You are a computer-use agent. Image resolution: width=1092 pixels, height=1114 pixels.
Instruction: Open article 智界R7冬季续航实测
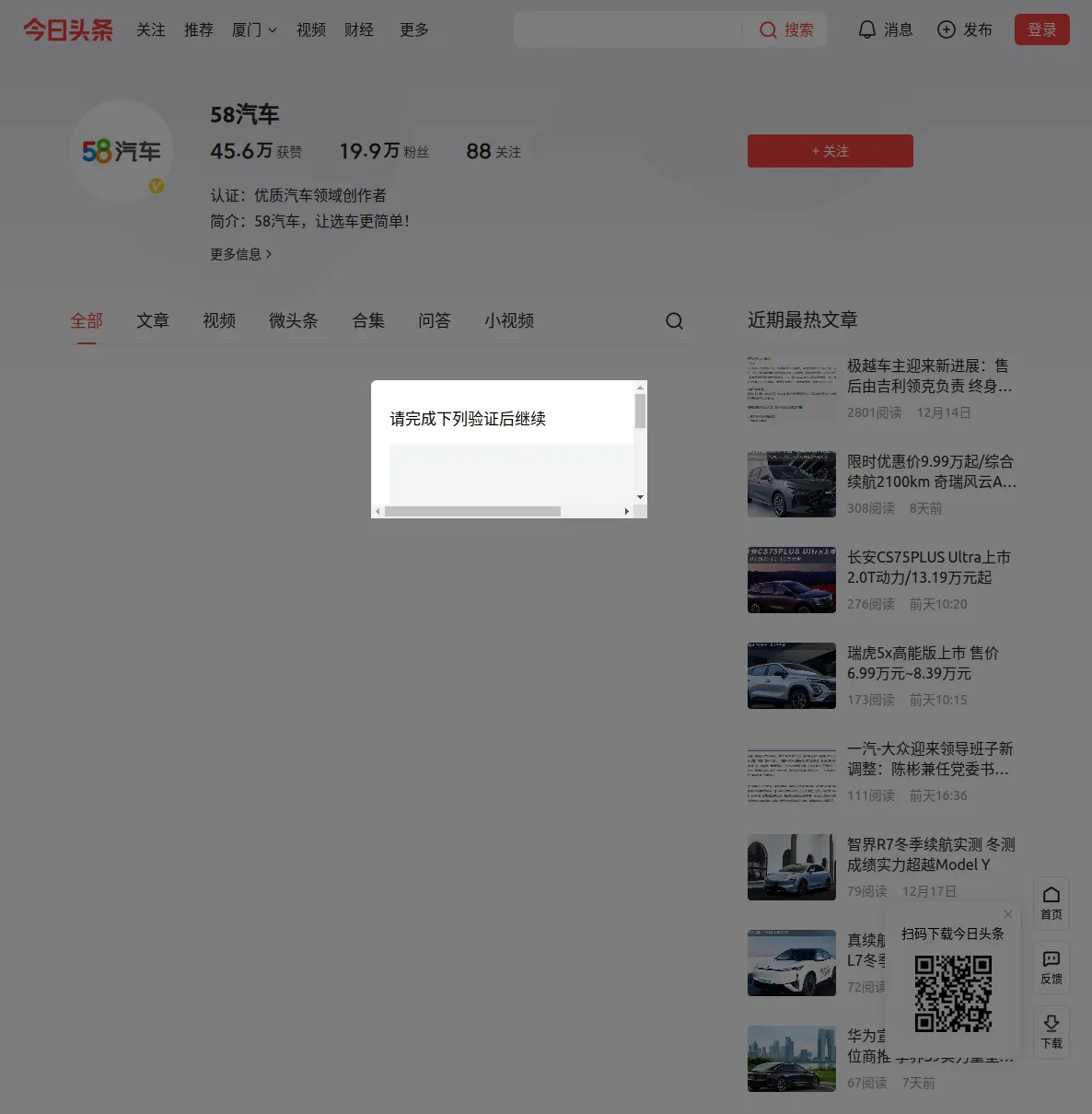pos(931,854)
